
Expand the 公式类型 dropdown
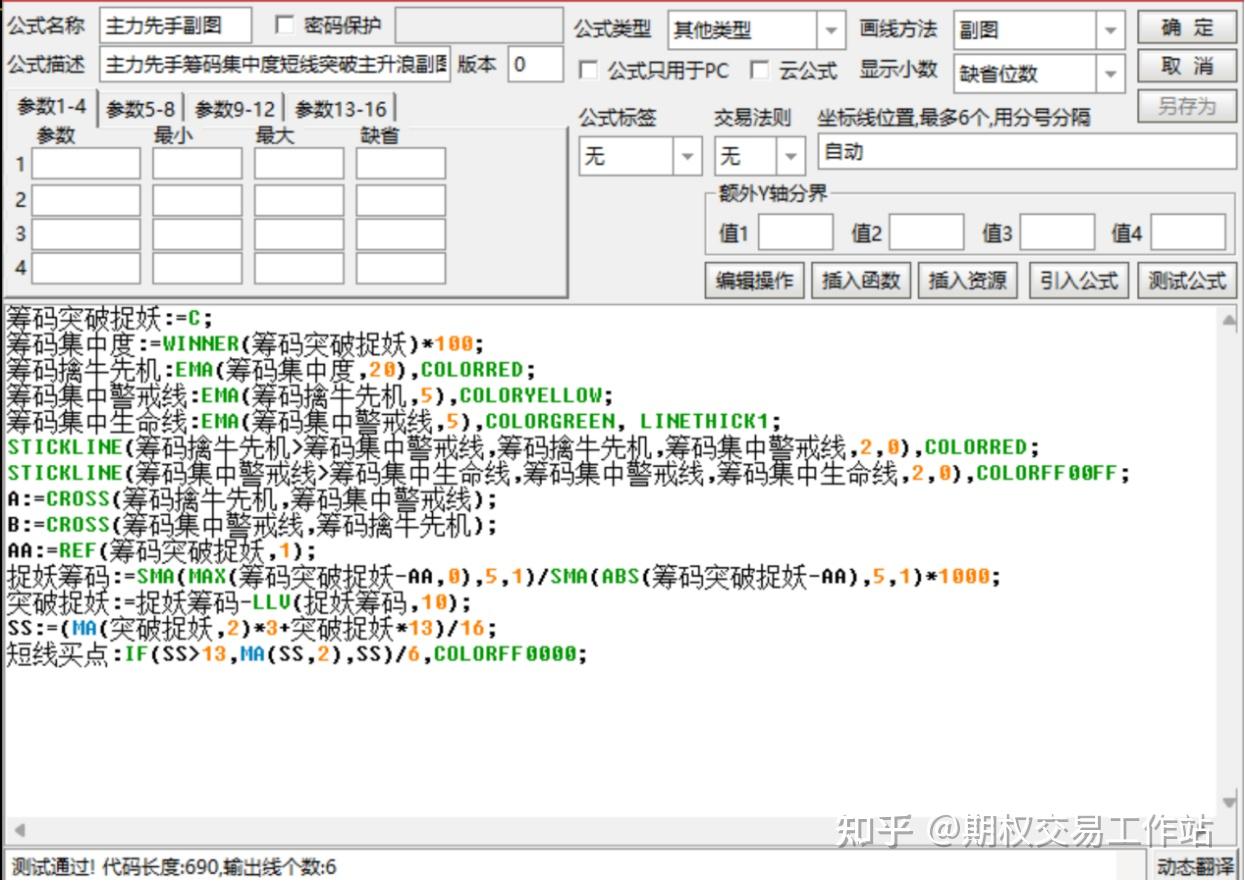(x=830, y=31)
